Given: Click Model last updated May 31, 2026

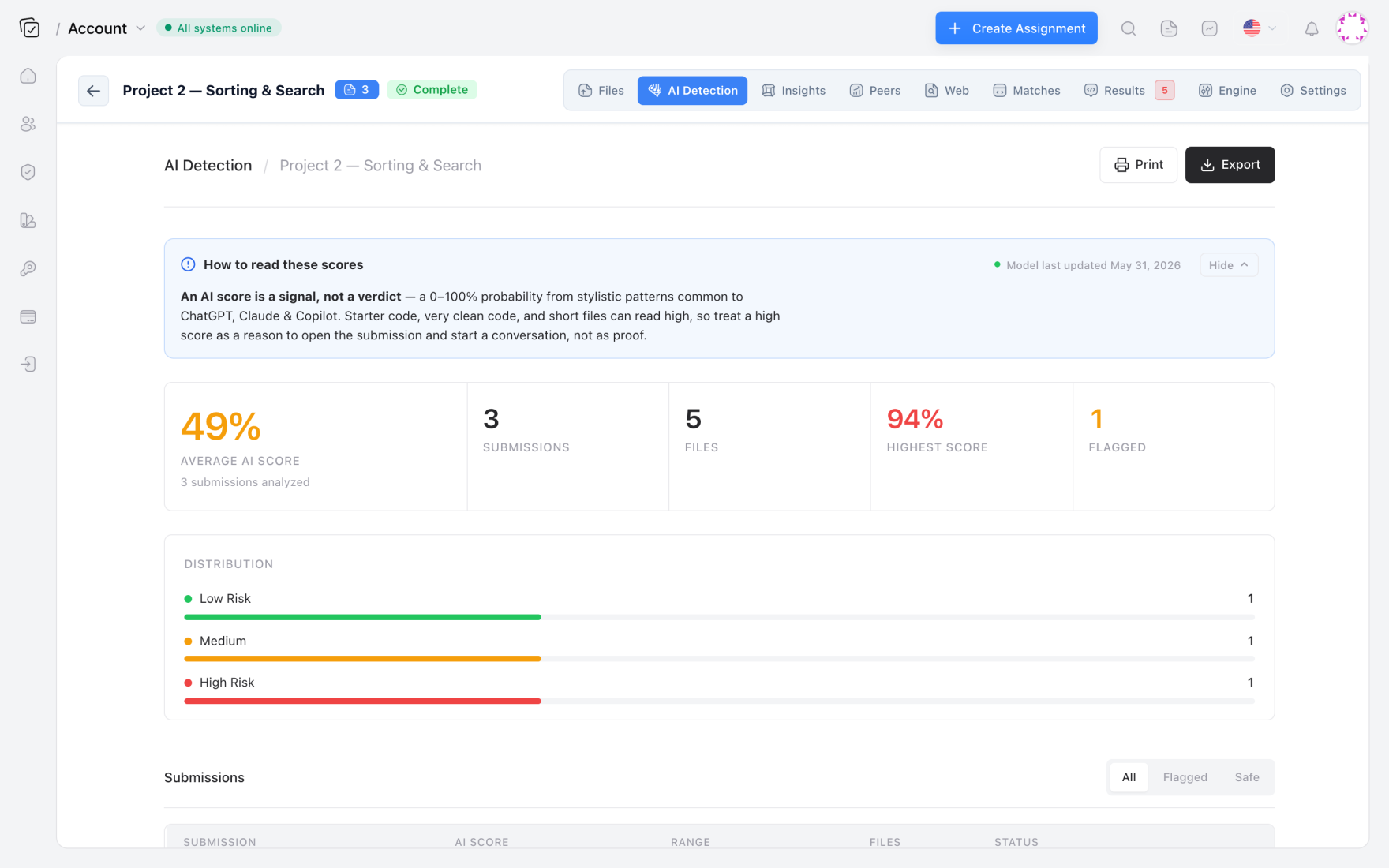Looking at the screenshot, I should [1087, 265].
